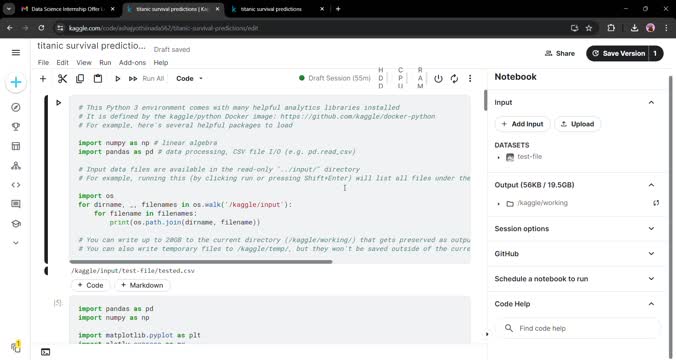Open Datasets table icon in sidebar

pyautogui.click(x=16, y=146)
